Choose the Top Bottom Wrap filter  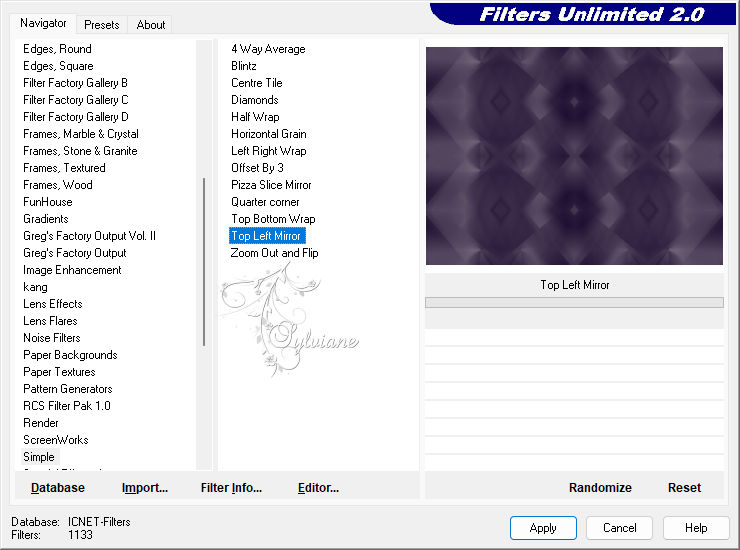(273, 219)
